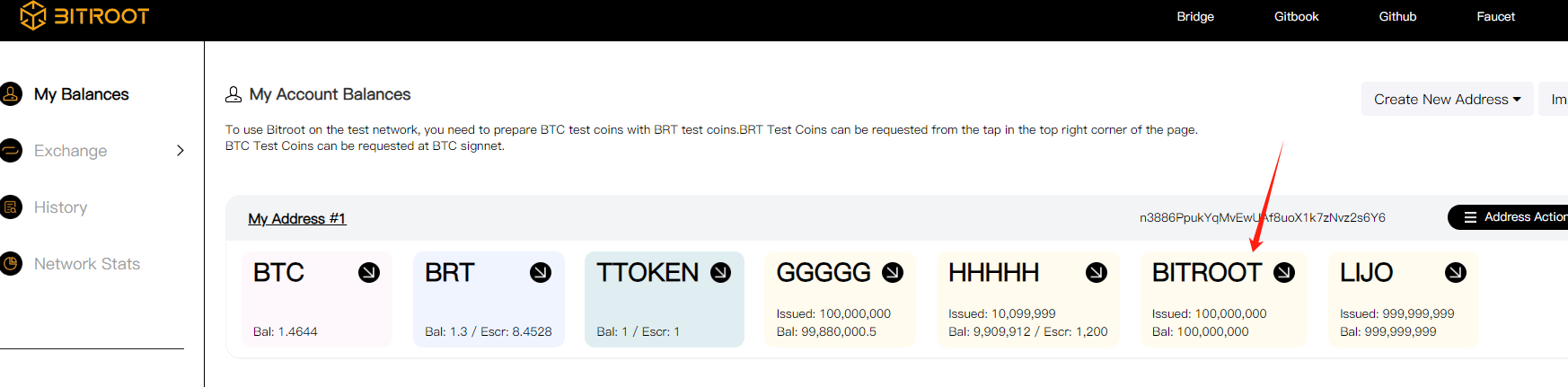The image size is (1568, 387).
Task: Open the Faucet page
Action: [1495, 16]
